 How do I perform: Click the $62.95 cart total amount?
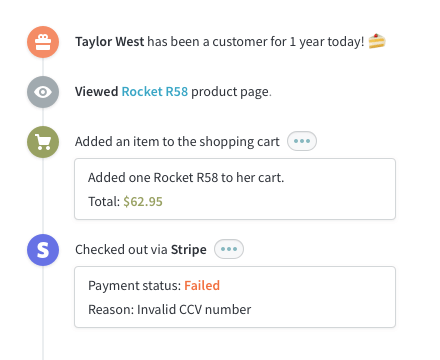point(143,202)
